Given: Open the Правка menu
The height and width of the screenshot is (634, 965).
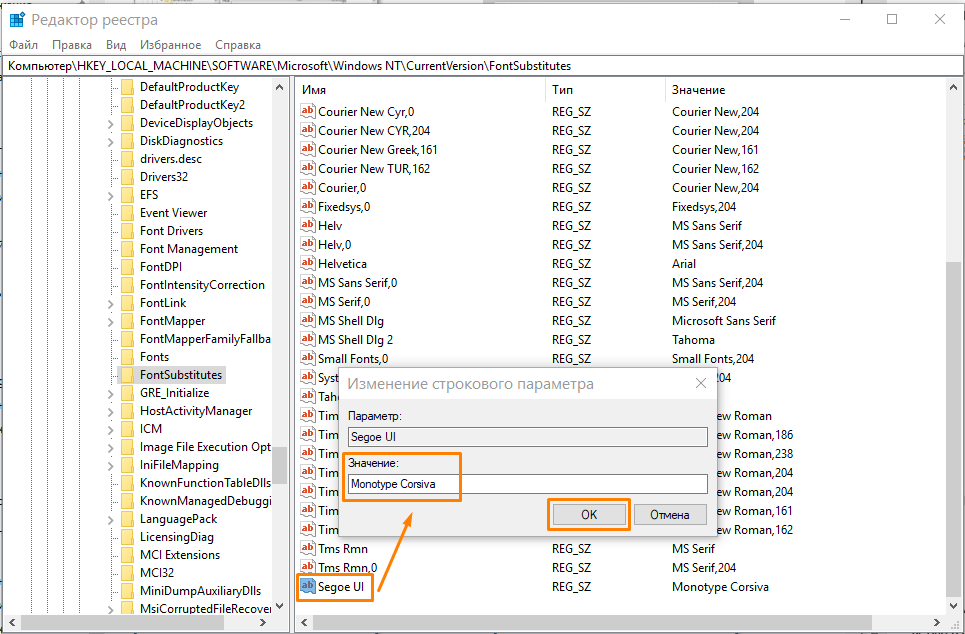Looking at the screenshot, I should (72, 45).
